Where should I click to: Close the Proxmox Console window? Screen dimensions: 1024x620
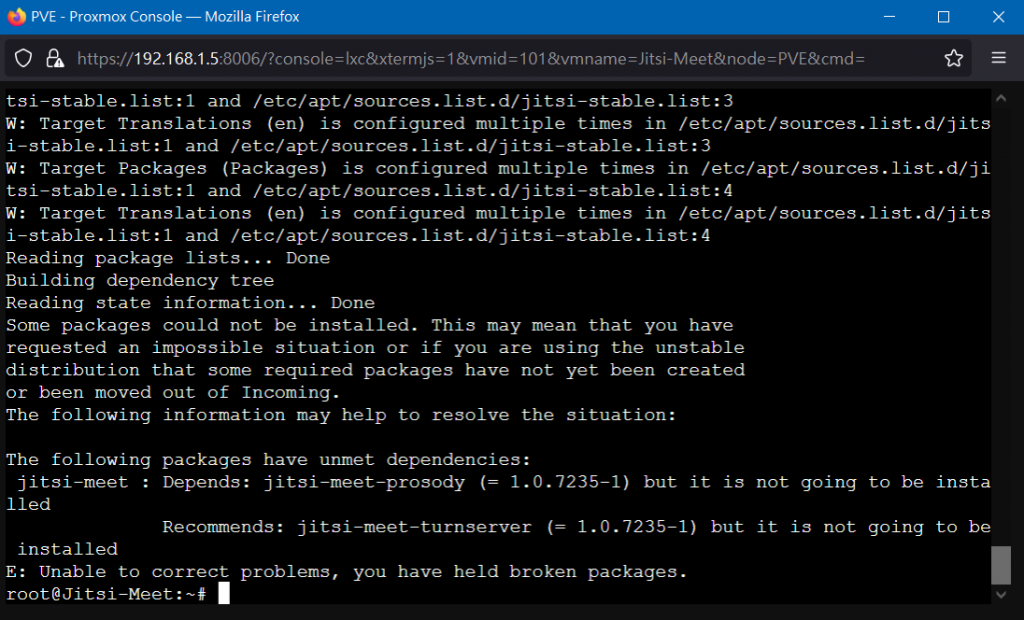click(999, 16)
